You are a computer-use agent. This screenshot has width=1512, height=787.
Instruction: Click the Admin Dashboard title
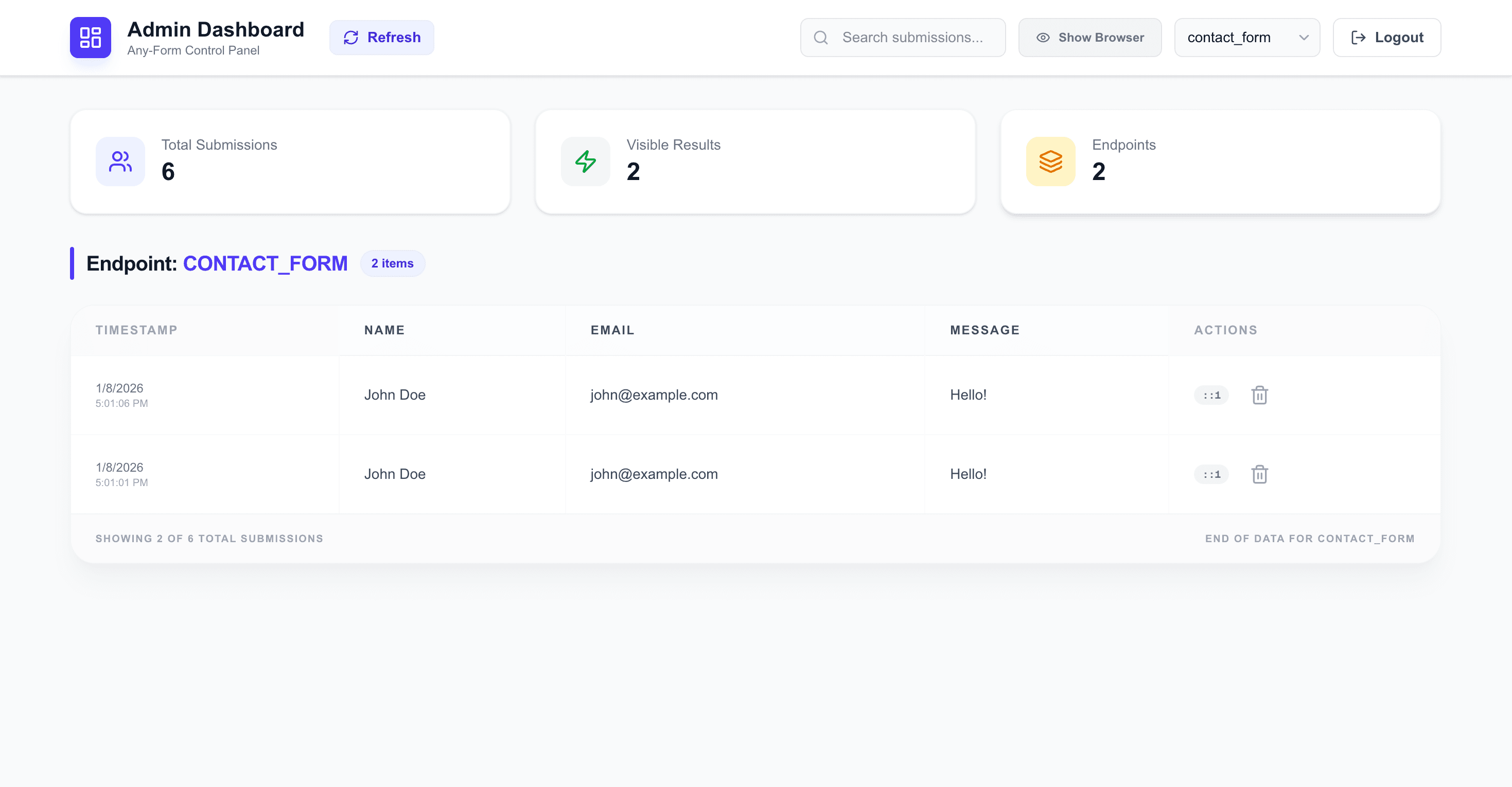(x=216, y=29)
